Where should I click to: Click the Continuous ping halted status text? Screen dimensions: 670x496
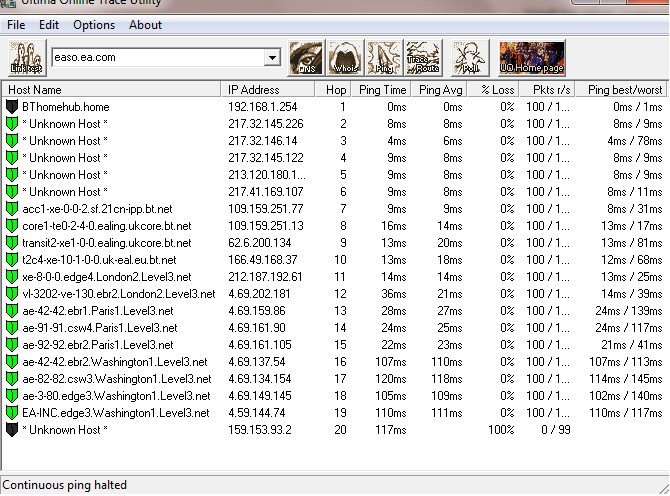[x=65, y=485]
